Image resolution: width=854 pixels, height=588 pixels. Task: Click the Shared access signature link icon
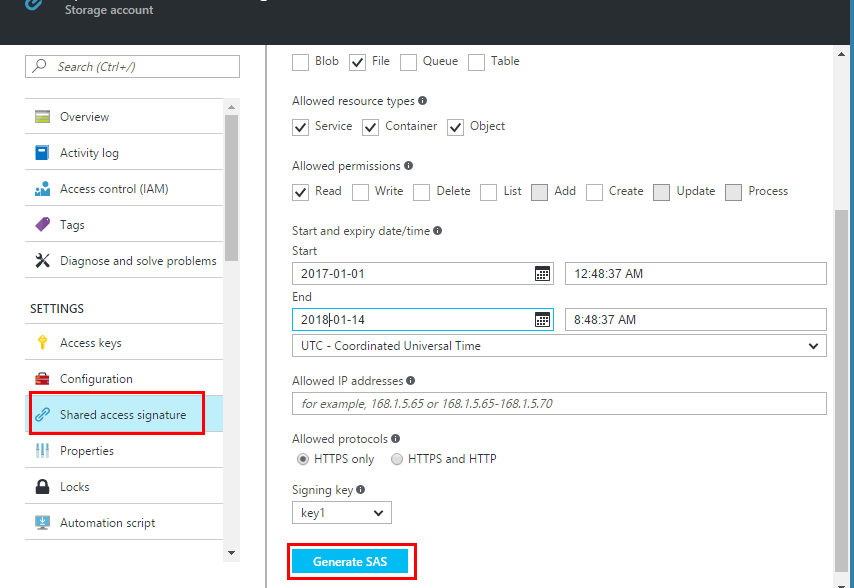(42, 414)
